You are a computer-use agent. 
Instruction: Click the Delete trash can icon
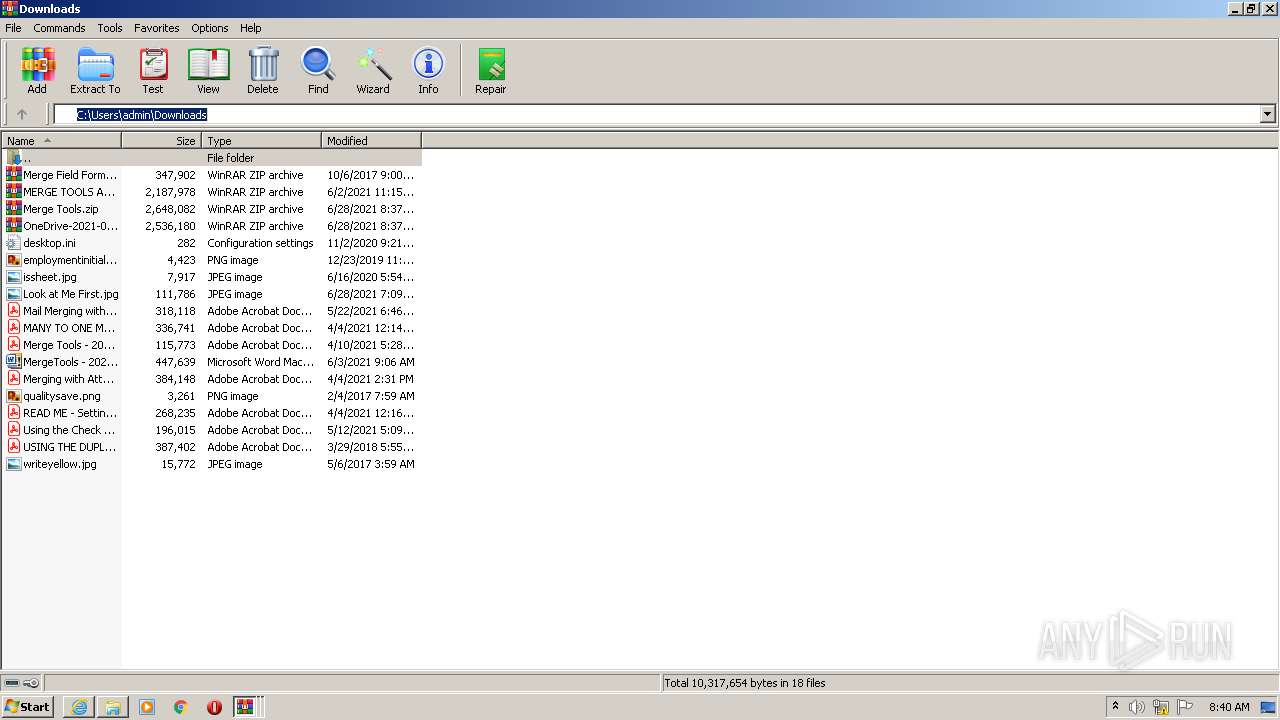263,70
